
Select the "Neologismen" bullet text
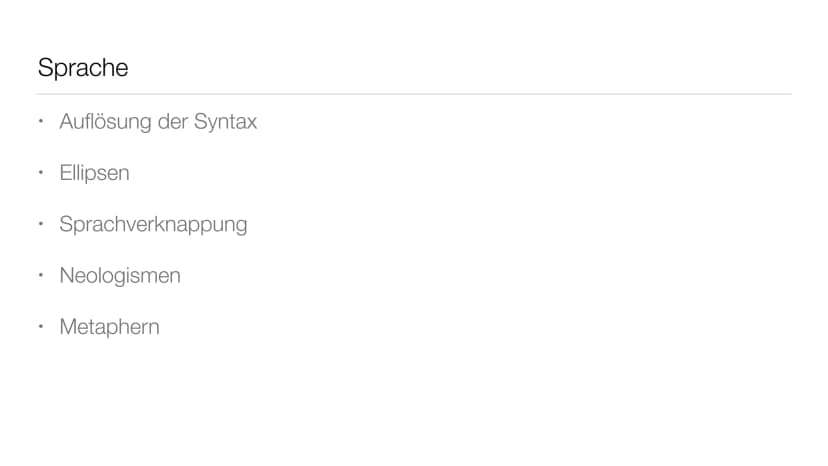tap(120, 276)
